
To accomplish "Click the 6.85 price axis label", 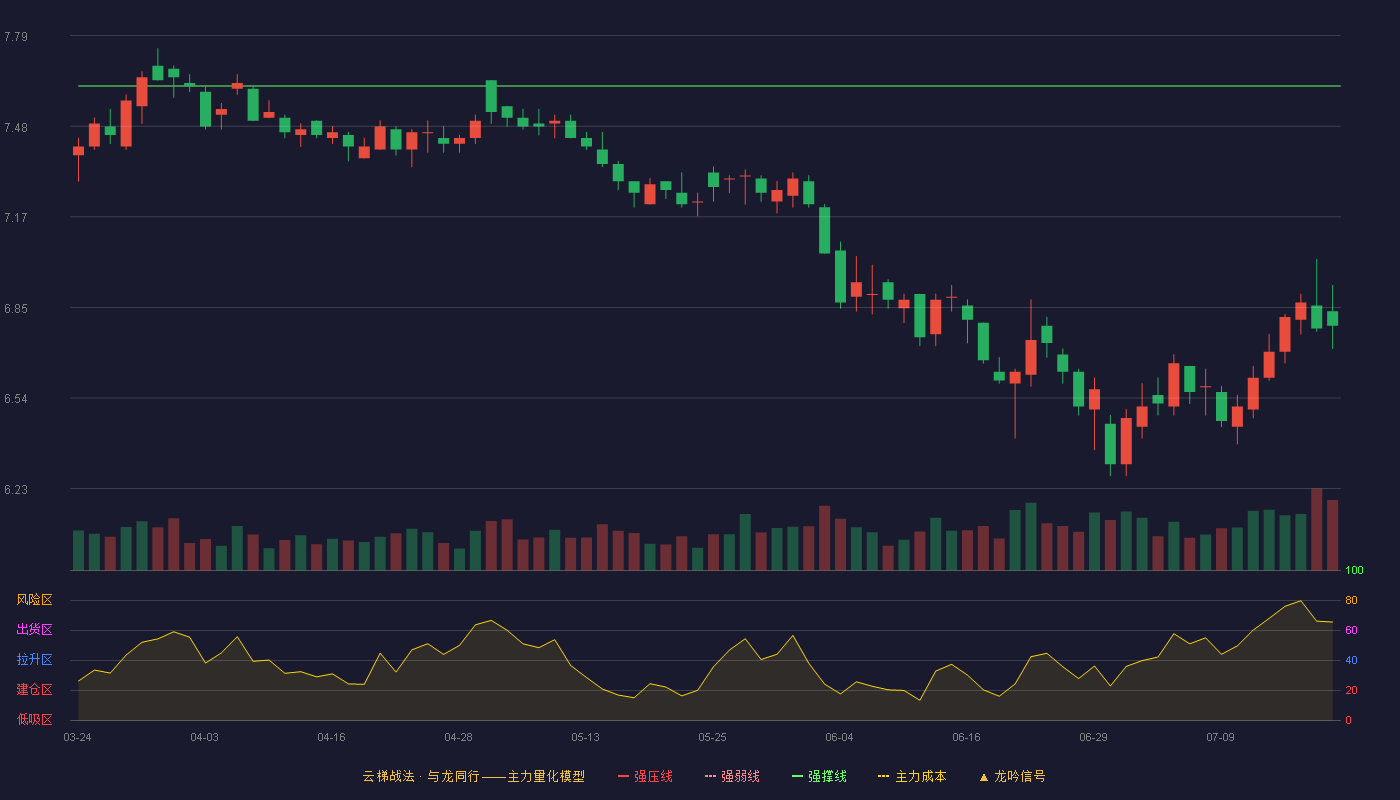I will click(x=16, y=309).
